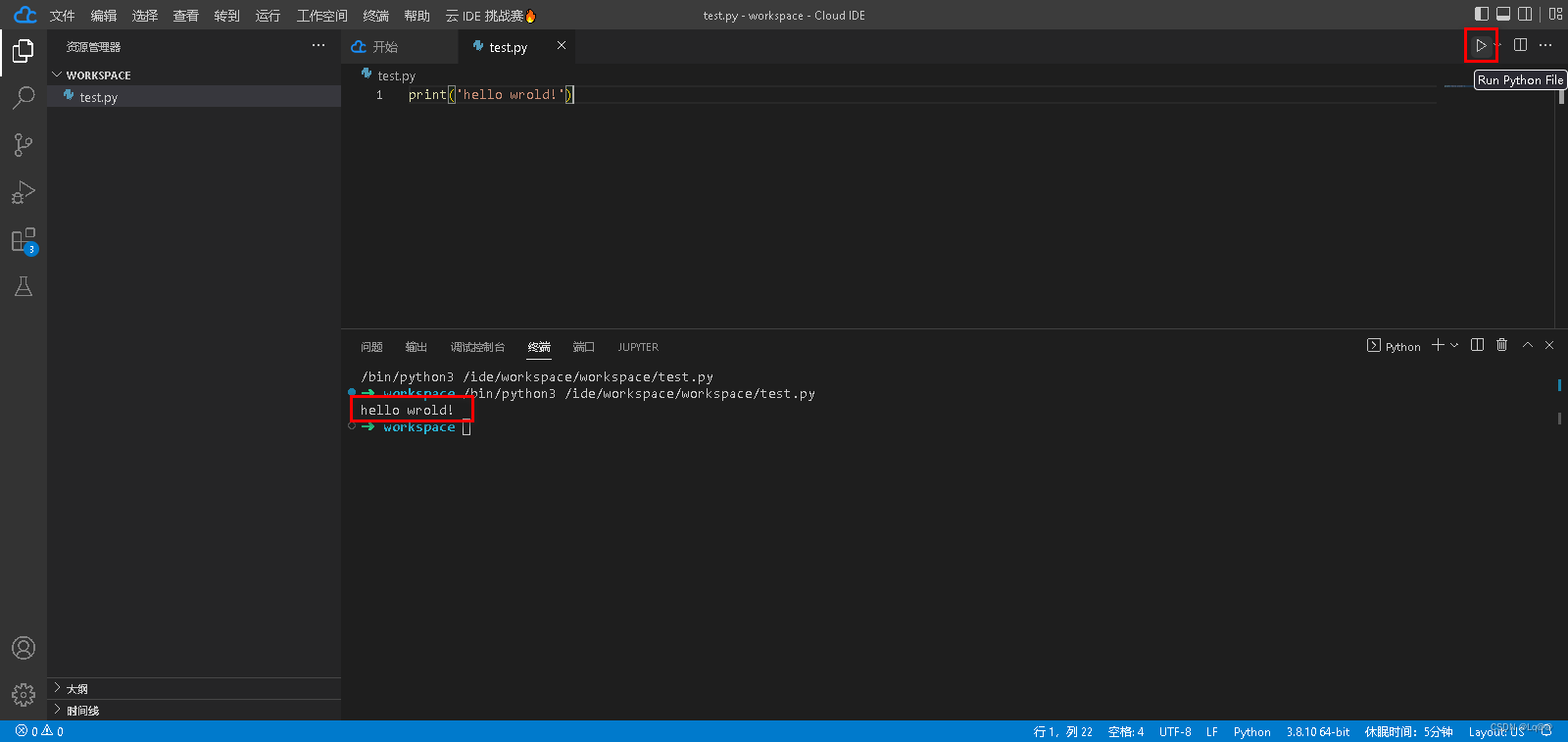Kill terminal with trash icon
Screen dimensions: 1568x742
(1501, 345)
